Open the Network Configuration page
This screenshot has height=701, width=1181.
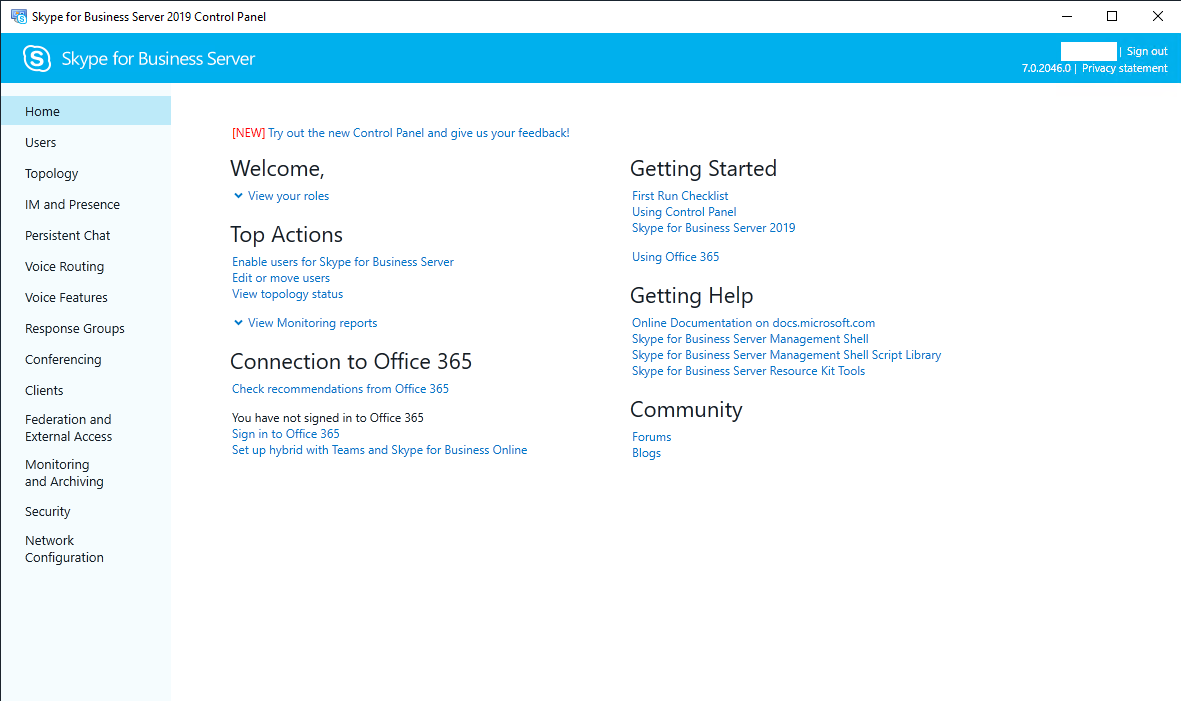click(64, 549)
